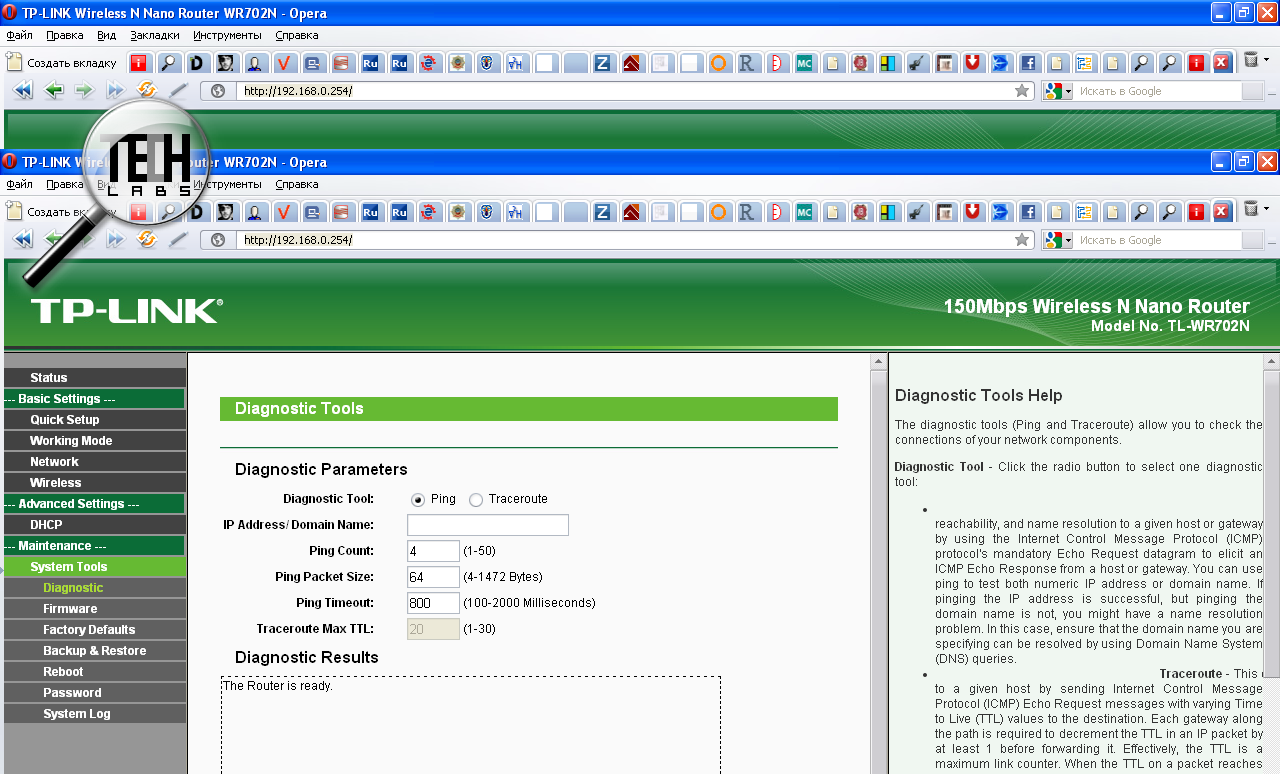Viewport: 1280px width, 774px height.
Task: Go to the Reboot page in the sidebar
Action: click(x=63, y=672)
